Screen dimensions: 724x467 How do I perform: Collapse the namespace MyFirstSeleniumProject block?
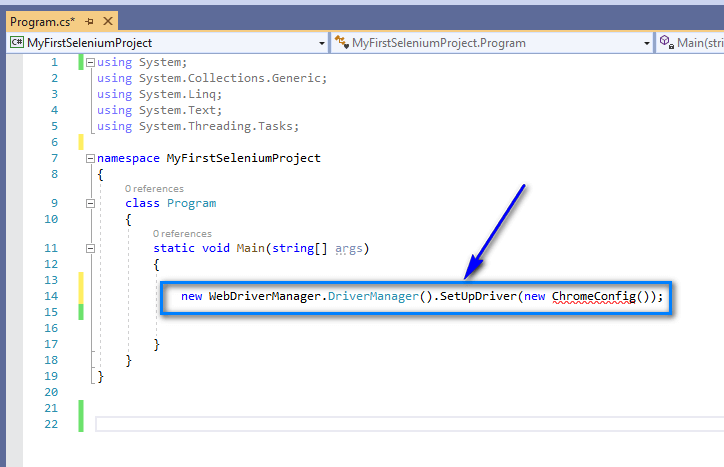coord(90,158)
